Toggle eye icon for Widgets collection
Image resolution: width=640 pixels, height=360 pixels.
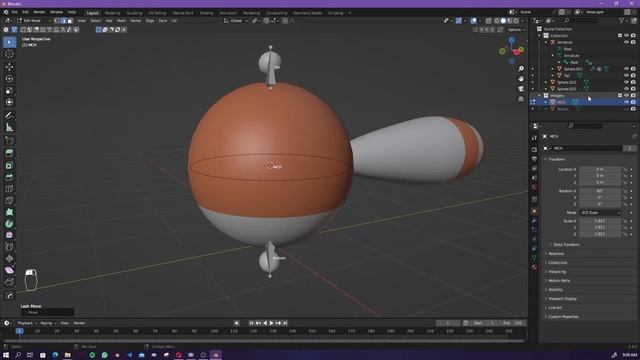pos(626,96)
